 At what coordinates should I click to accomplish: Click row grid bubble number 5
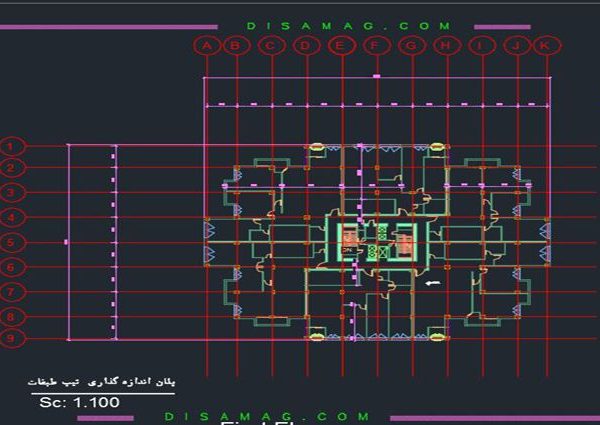(11, 243)
